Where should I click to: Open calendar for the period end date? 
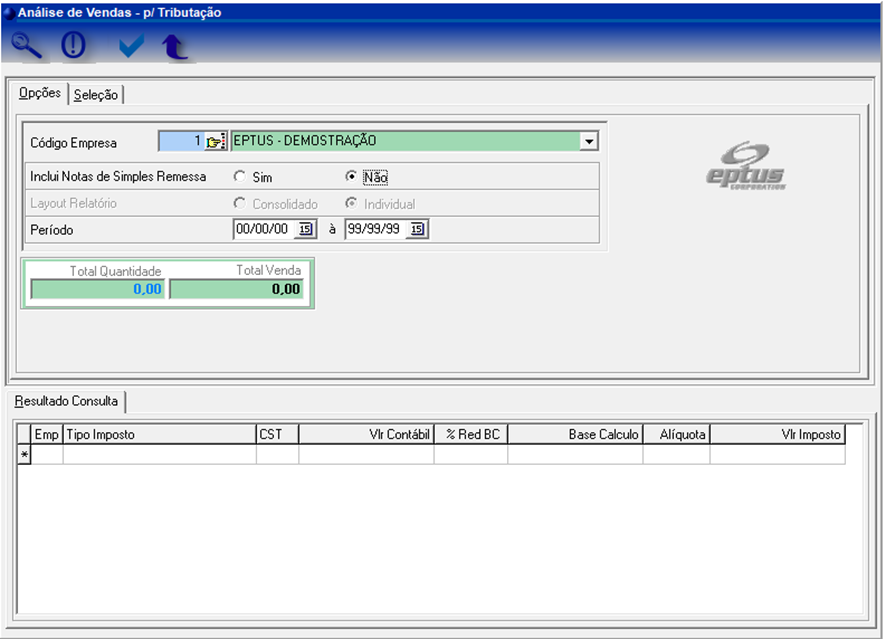pos(418,230)
